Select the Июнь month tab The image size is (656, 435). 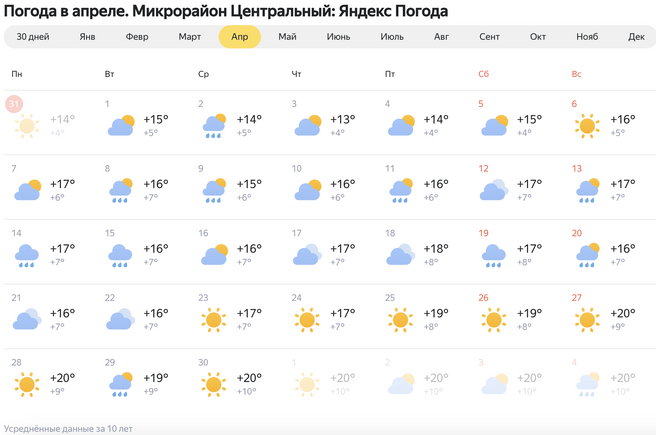click(x=338, y=37)
